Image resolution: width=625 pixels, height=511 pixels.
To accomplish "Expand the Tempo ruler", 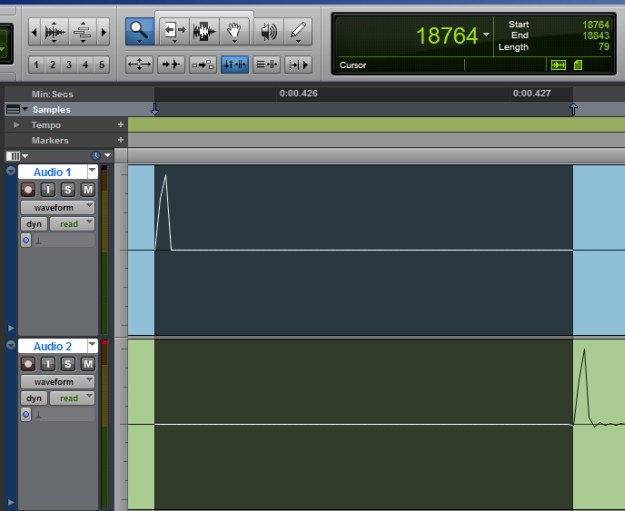I will [17, 125].
